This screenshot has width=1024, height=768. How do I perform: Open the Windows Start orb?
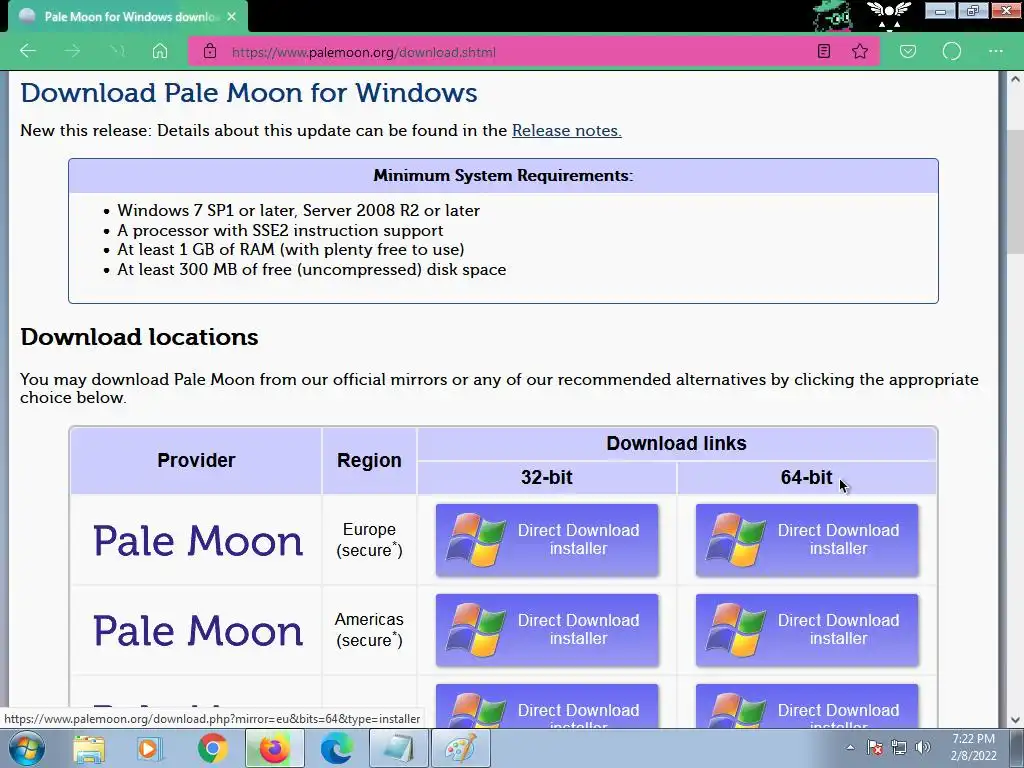pyautogui.click(x=27, y=748)
